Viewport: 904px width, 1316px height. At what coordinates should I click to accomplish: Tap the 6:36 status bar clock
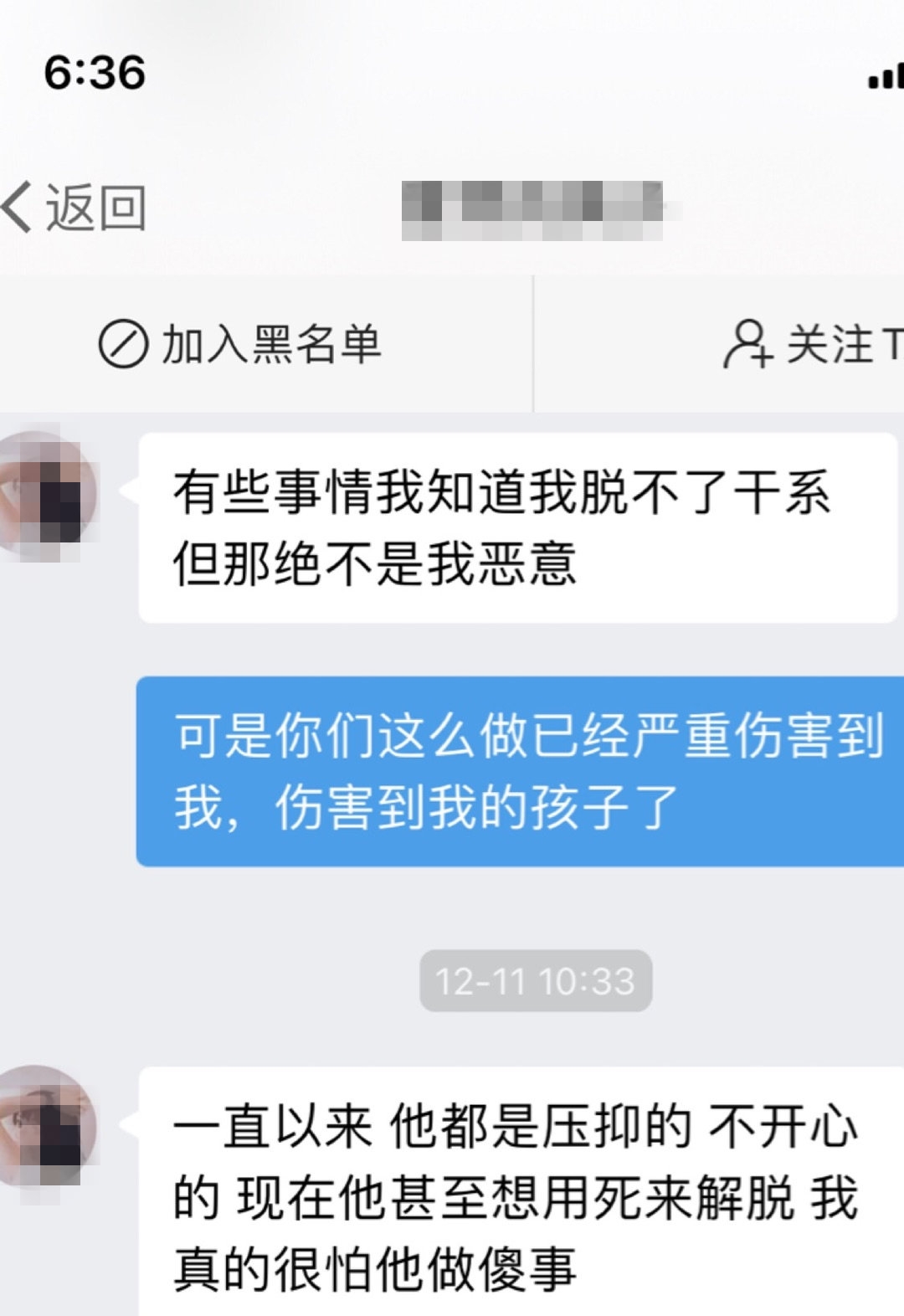(95, 72)
